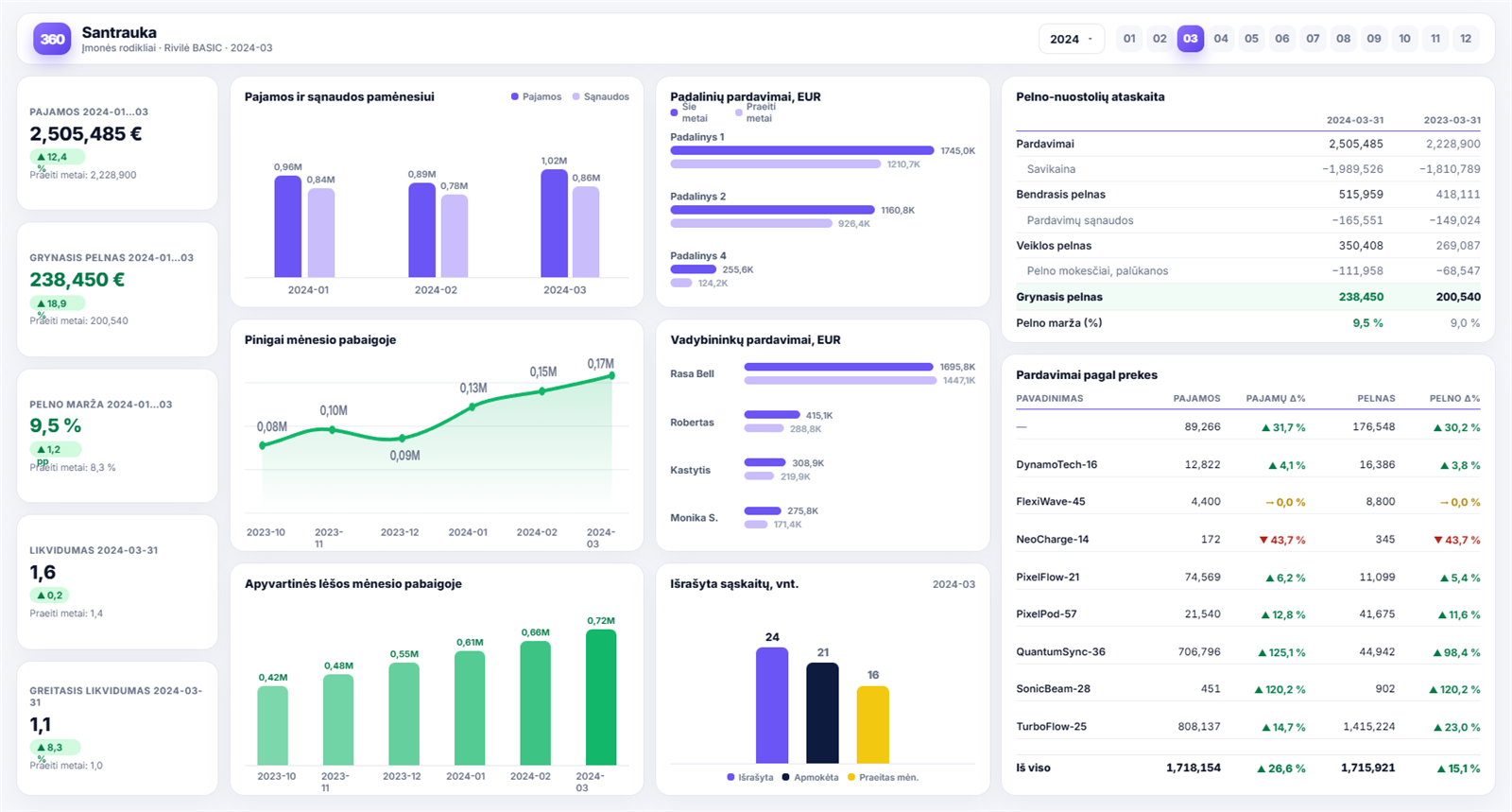Click the FlexiWave-45 product row
The width and height of the screenshot is (1512, 812).
tap(1248, 502)
